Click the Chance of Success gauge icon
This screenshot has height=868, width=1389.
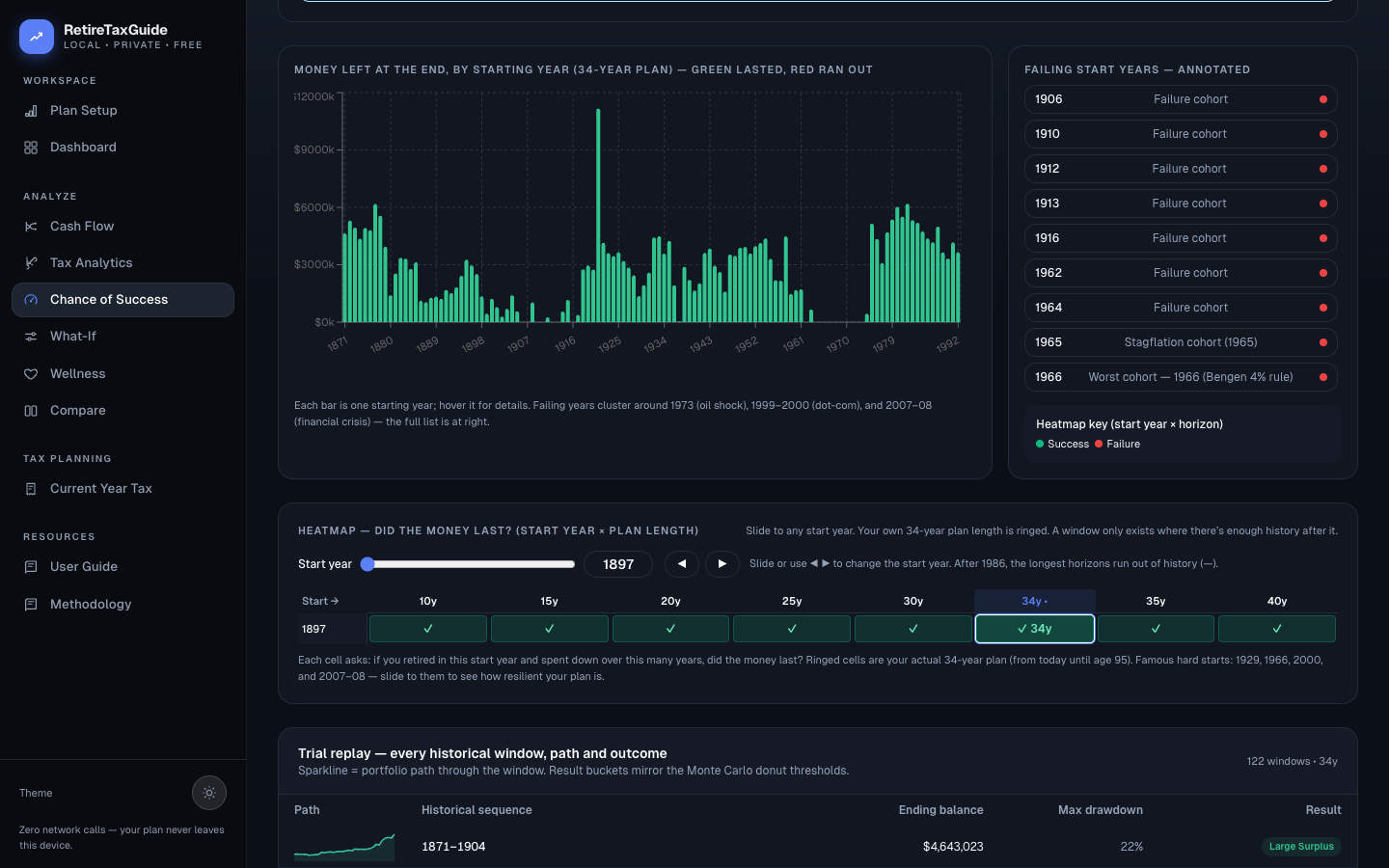point(31,300)
